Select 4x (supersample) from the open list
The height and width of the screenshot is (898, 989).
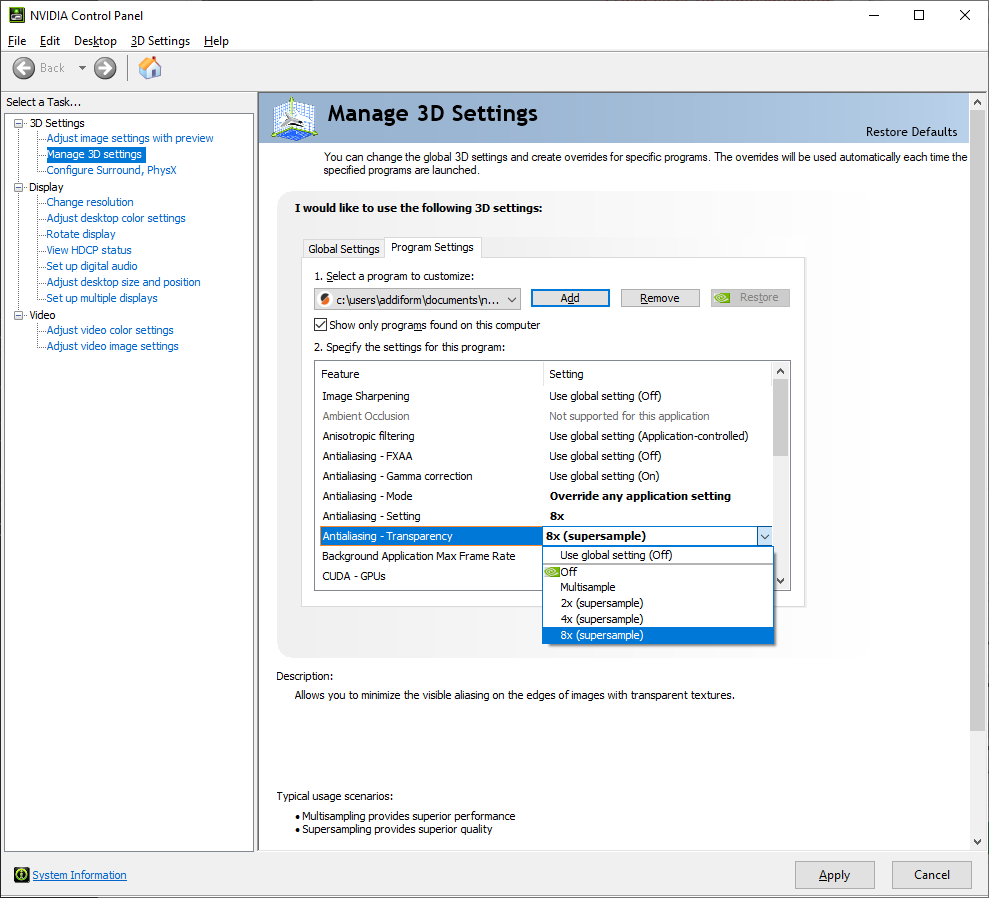point(601,618)
